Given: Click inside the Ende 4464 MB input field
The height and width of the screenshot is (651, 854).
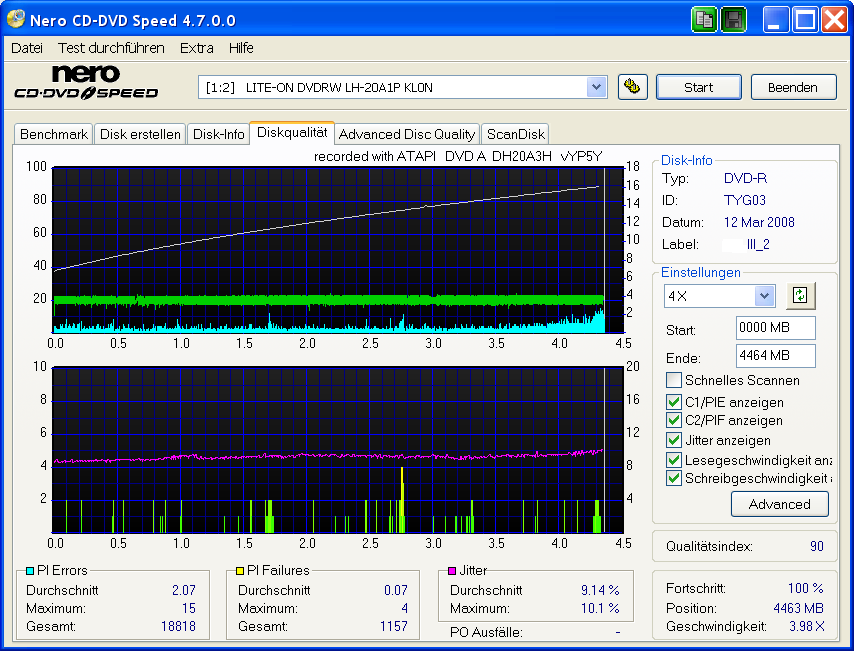Looking at the screenshot, I should (775, 357).
